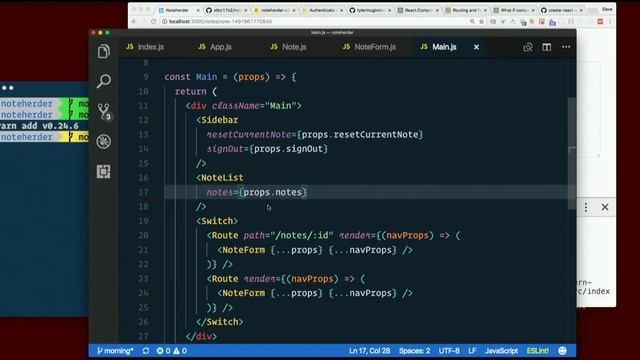Image resolution: width=640 pixels, height=360 pixels.
Task: Click the browser reload button
Action: point(153,21)
